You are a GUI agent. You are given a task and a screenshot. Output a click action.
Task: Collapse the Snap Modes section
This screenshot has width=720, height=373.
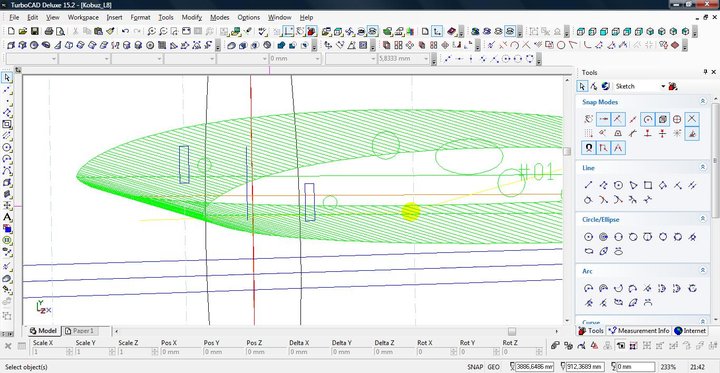point(703,102)
